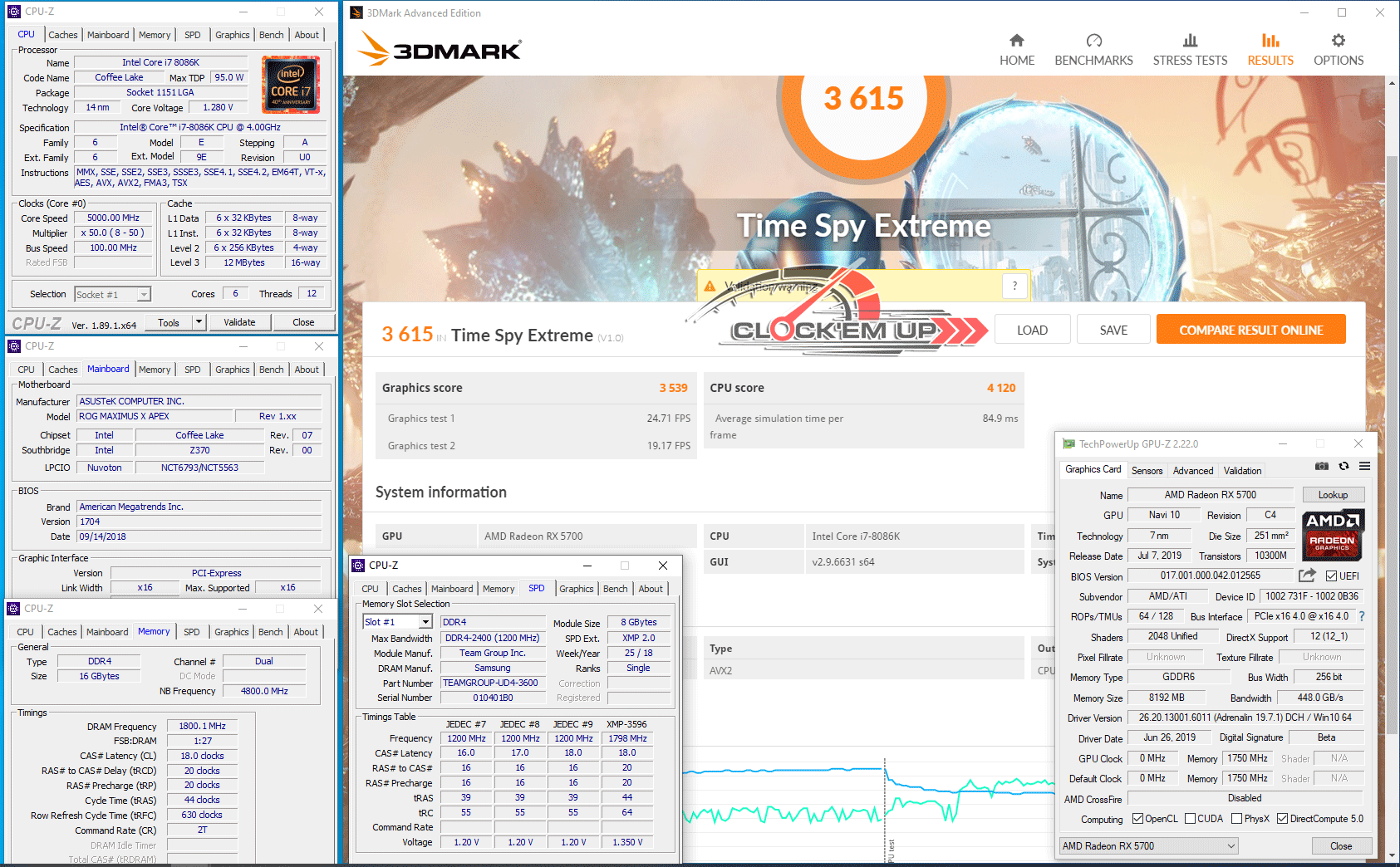Toggle the UEFI checkbox
The image size is (1400, 867).
point(1331,576)
